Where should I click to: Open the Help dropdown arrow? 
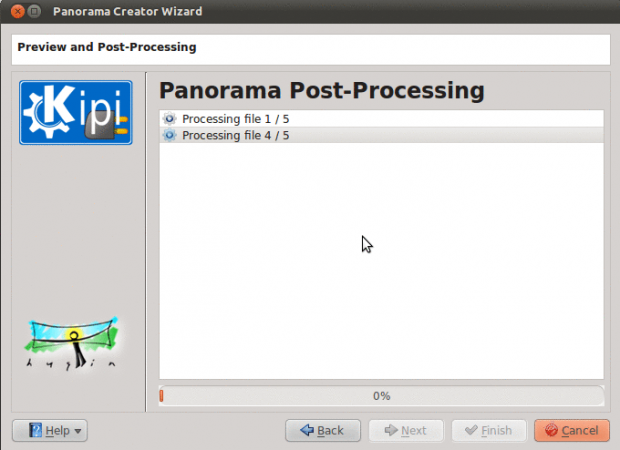pyautogui.click(x=78, y=431)
